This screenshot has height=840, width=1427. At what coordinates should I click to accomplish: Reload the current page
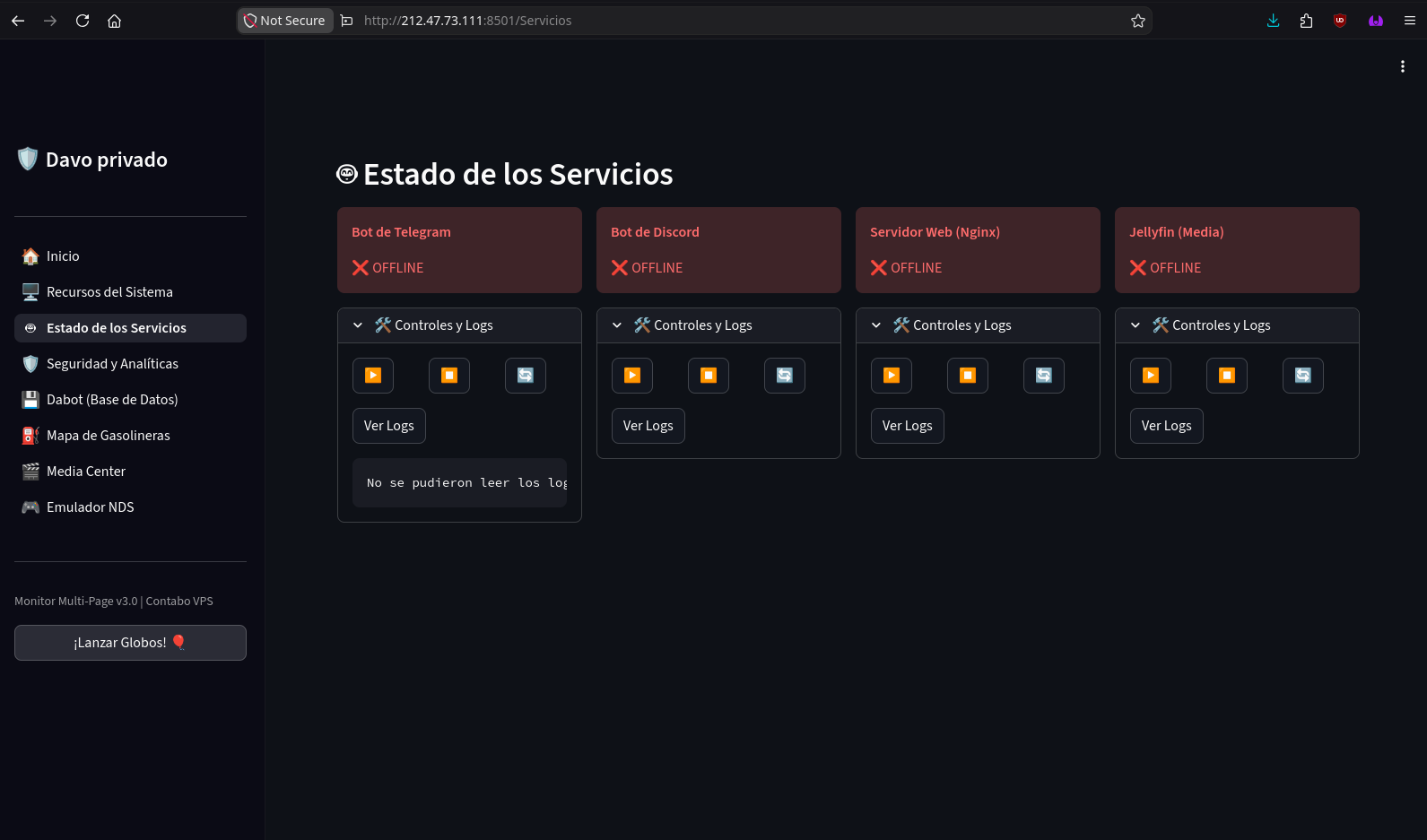click(83, 21)
